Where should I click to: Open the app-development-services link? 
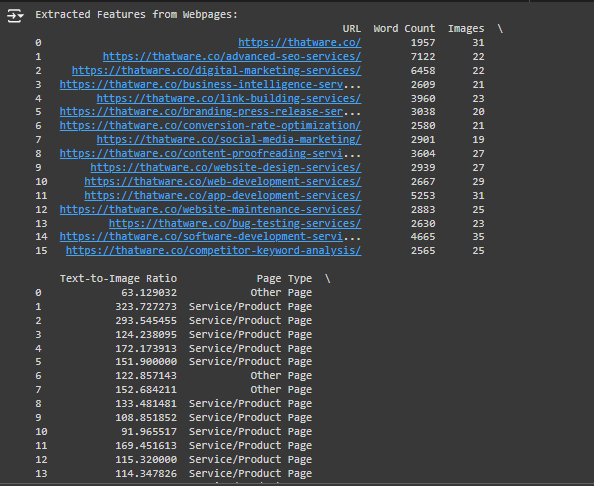click(x=223, y=196)
